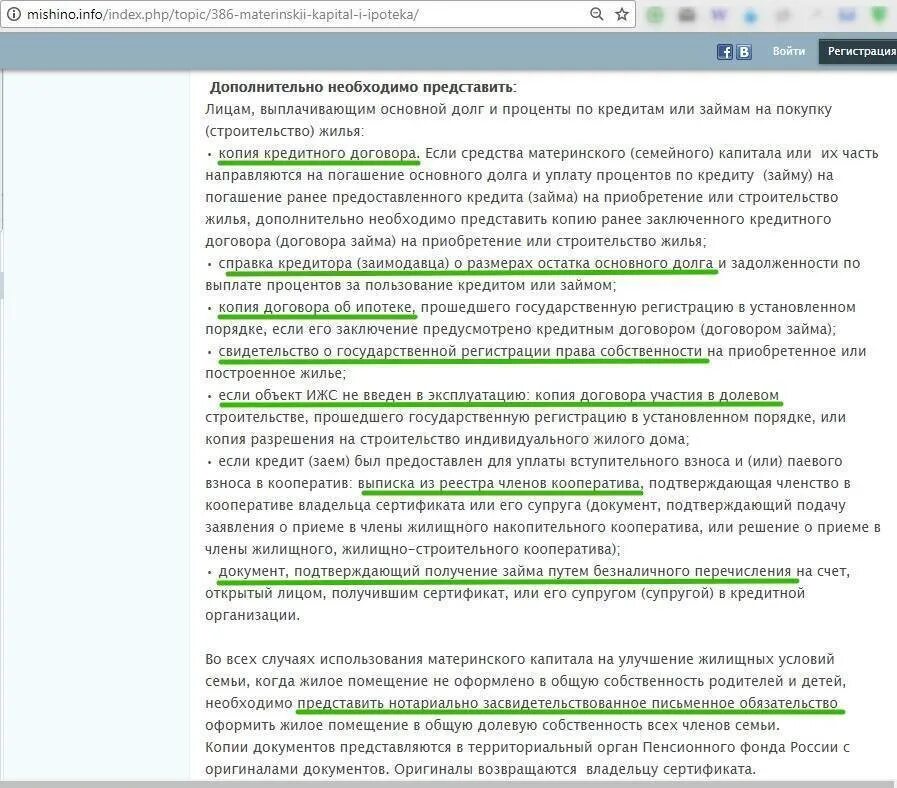
Task: Click the heading "Дополнительно необходимо представить:"
Action: click(363, 88)
